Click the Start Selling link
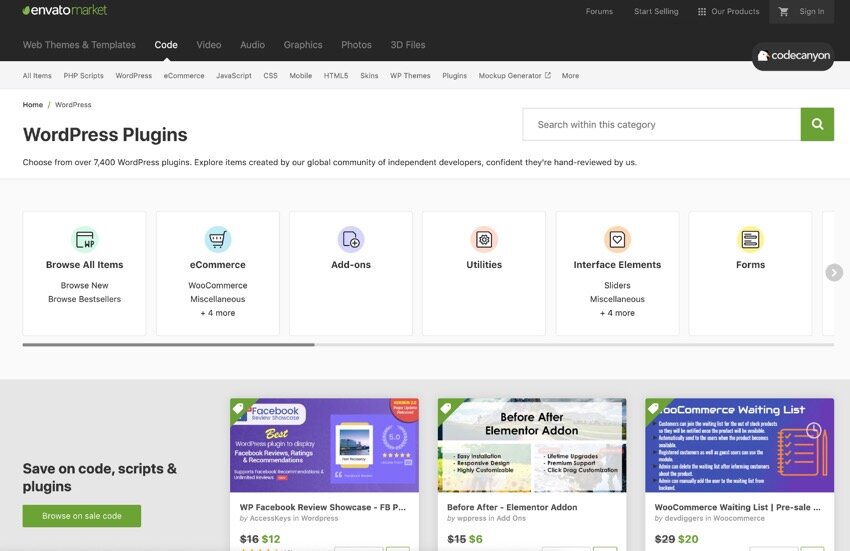The height and width of the screenshot is (551, 850). pyautogui.click(x=656, y=11)
